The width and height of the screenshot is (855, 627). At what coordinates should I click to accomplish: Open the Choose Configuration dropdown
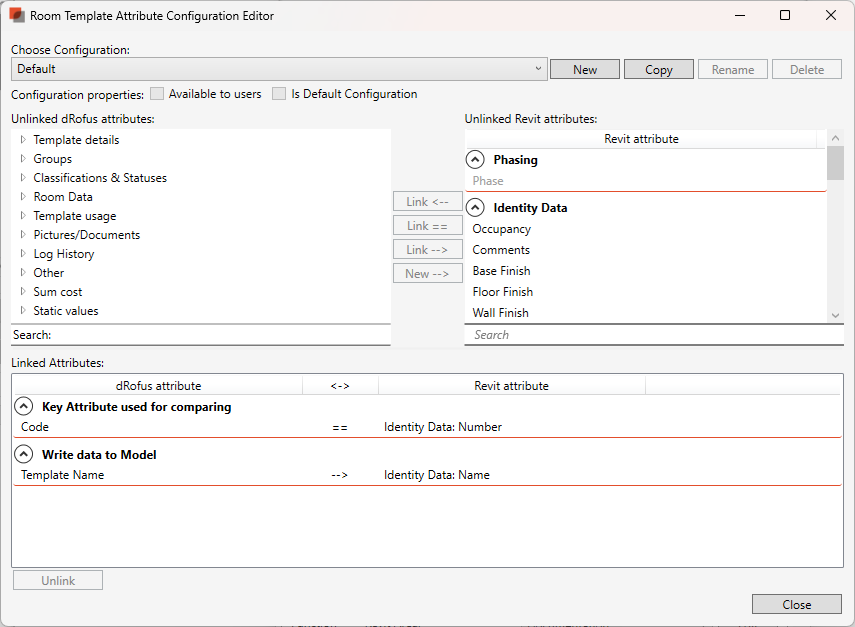click(x=538, y=69)
